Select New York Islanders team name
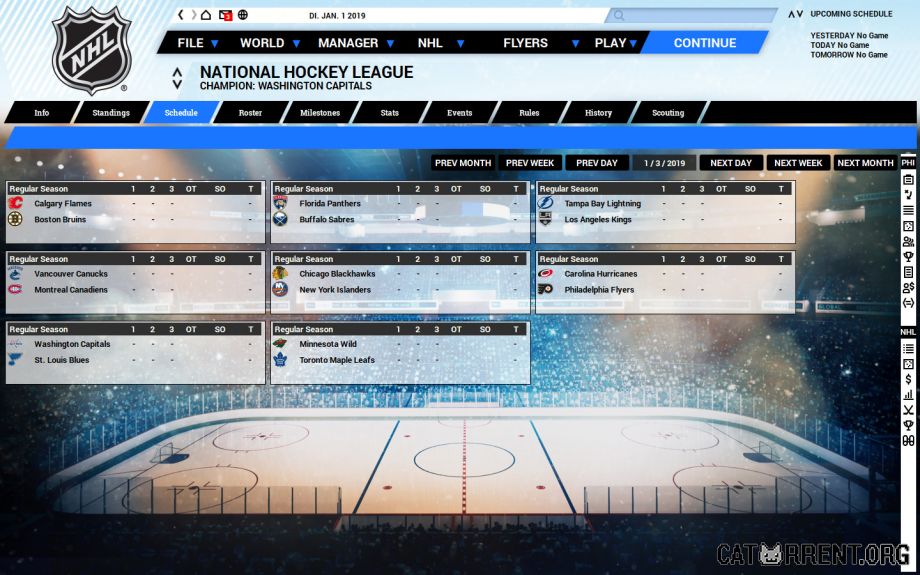The image size is (920, 575). (x=335, y=290)
